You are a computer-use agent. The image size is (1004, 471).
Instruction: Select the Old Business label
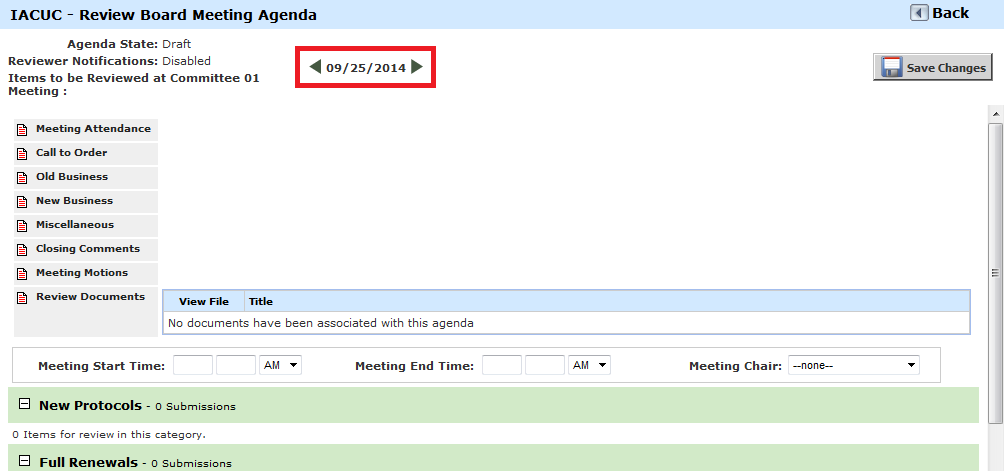tap(72, 177)
